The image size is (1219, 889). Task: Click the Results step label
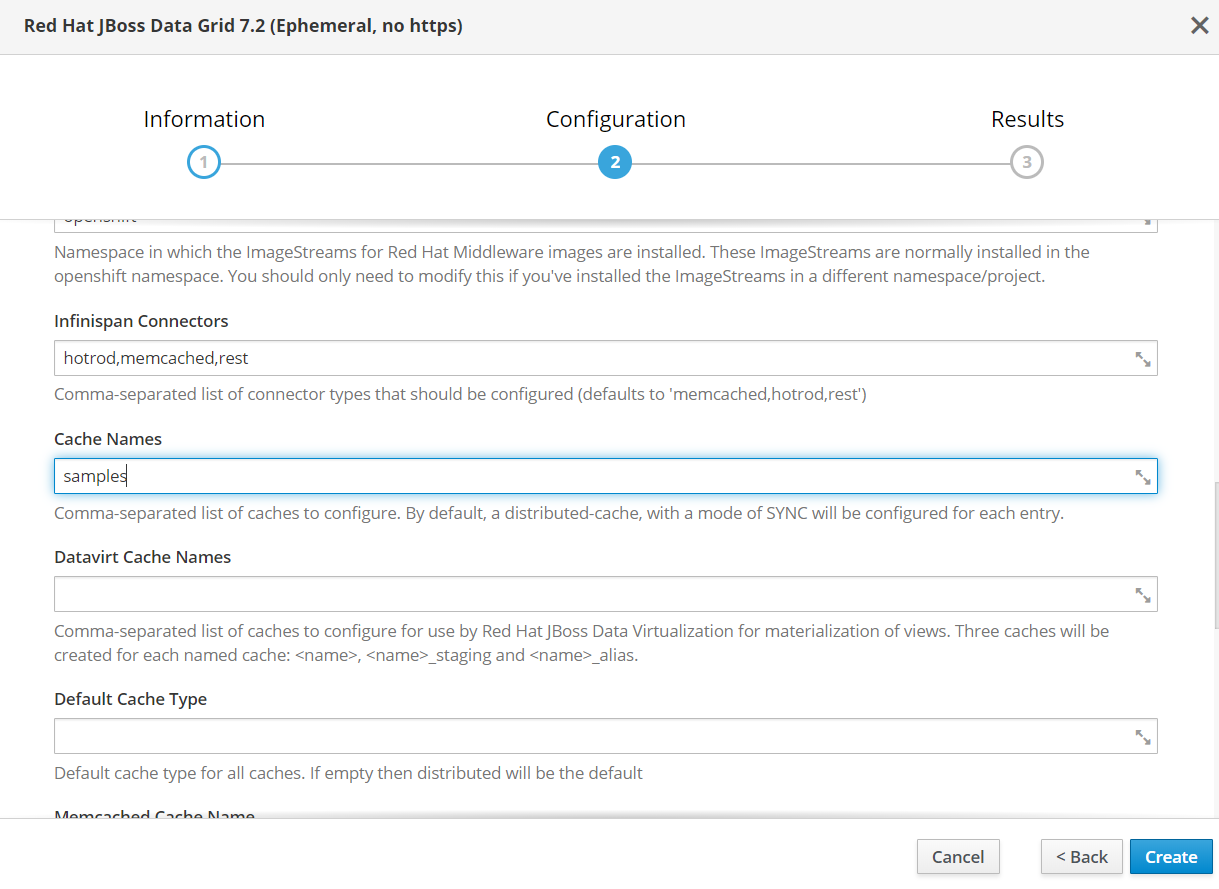tap(1027, 119)
